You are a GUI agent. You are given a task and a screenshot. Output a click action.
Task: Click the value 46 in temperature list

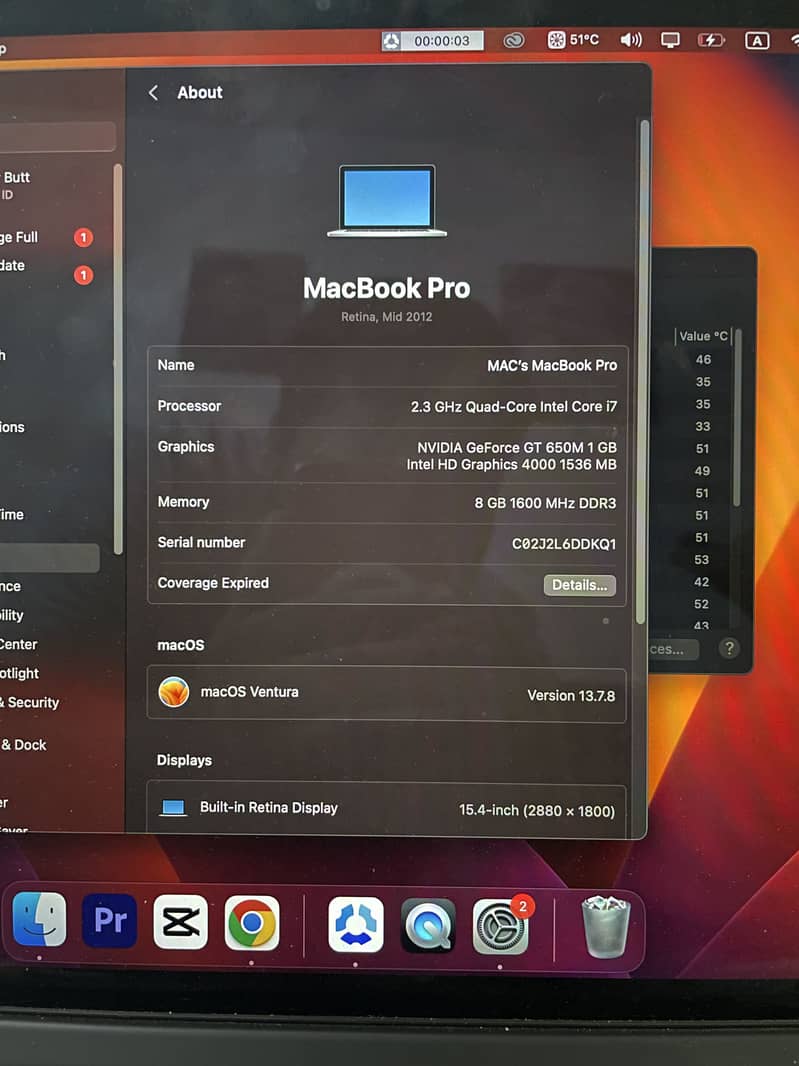(x=703, y=360)
